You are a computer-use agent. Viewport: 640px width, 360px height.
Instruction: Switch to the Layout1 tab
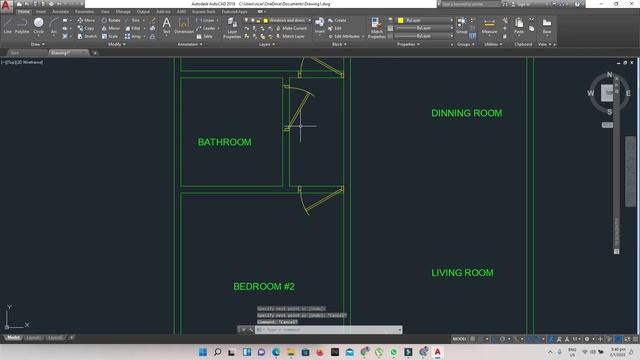click(x=33, y=338)
